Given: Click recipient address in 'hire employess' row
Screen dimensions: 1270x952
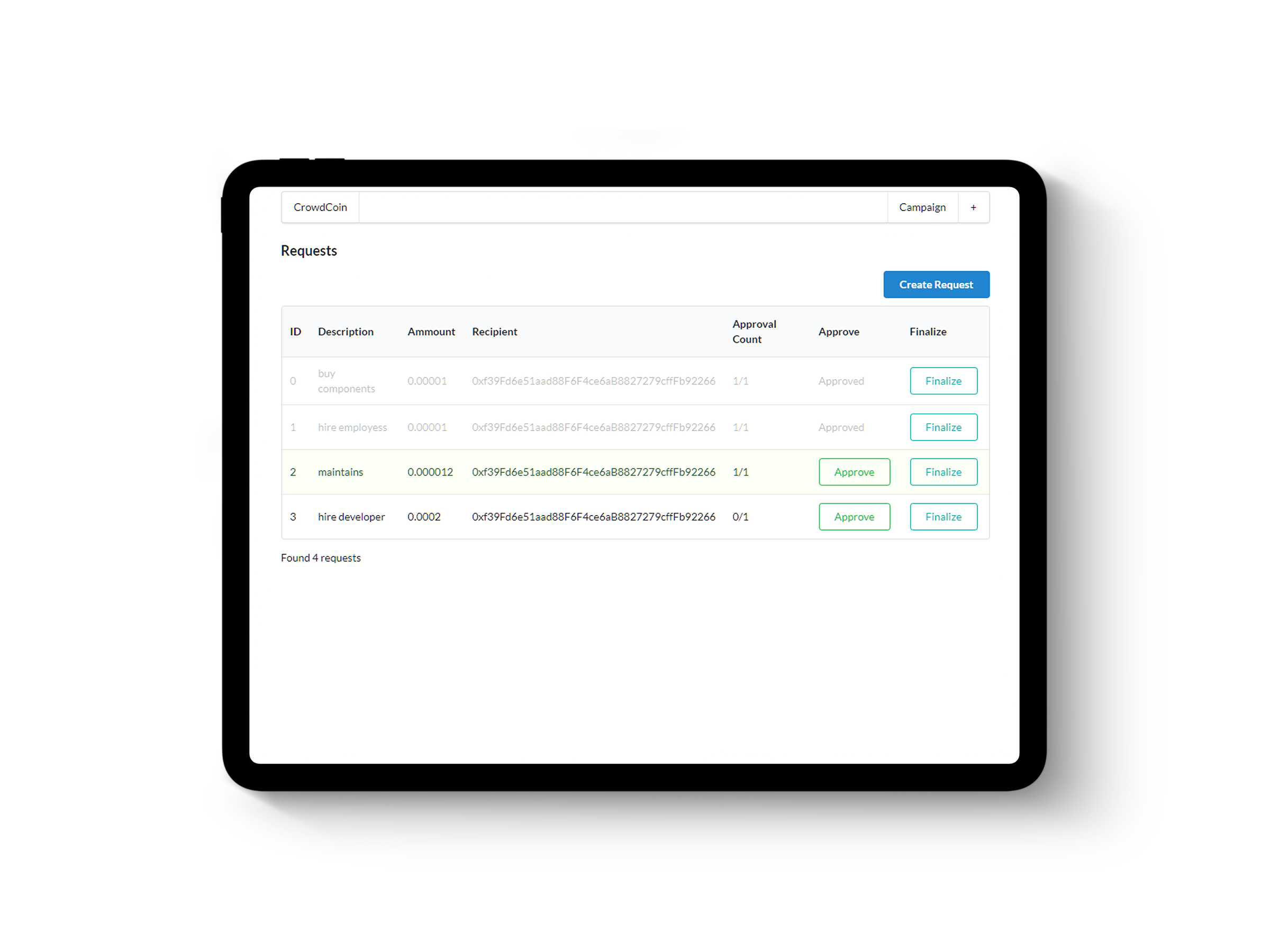Looking at the screenshot, I should 594,427.
